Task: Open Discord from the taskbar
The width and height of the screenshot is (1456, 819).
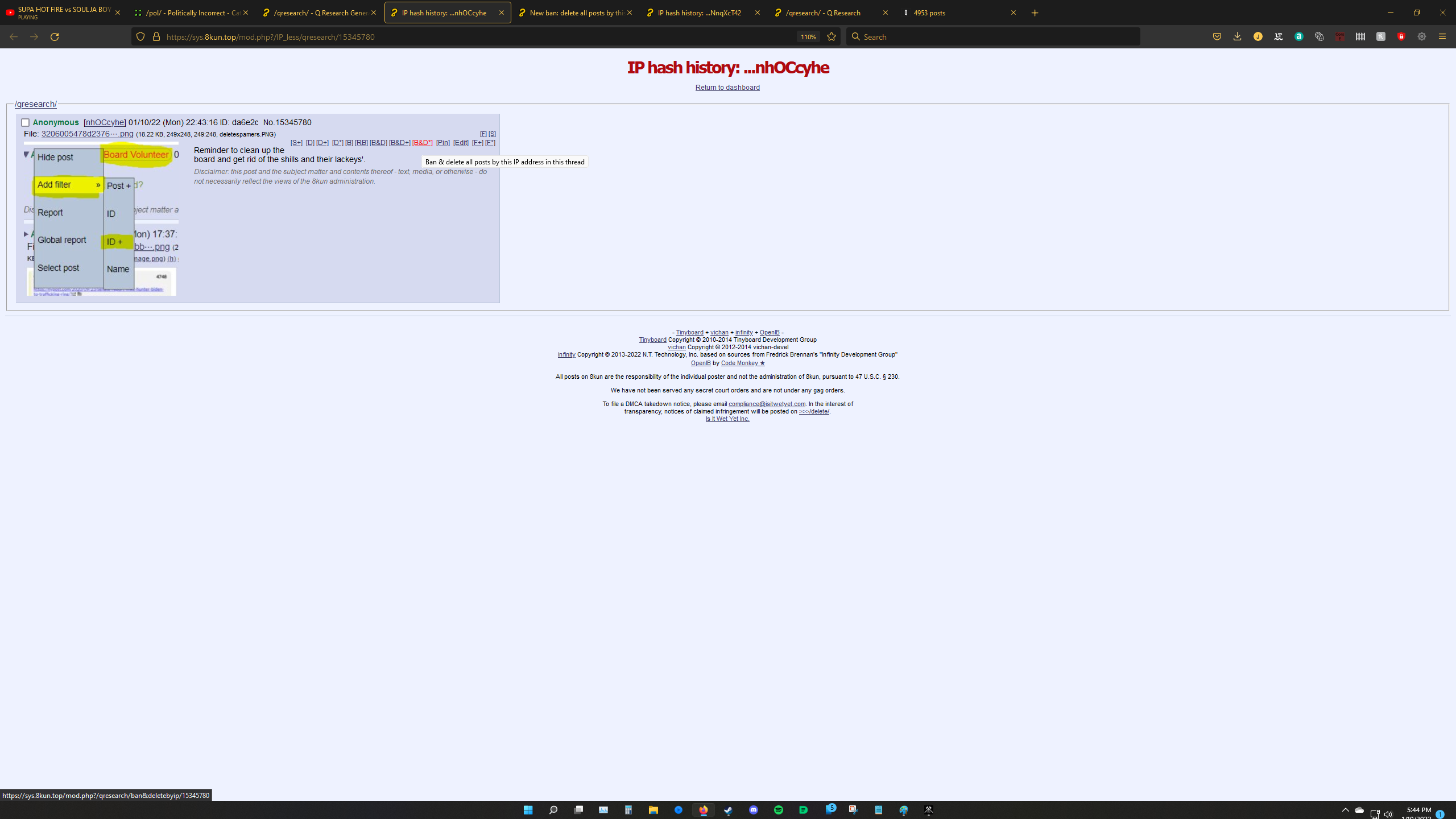Action: tap(753, 810)
